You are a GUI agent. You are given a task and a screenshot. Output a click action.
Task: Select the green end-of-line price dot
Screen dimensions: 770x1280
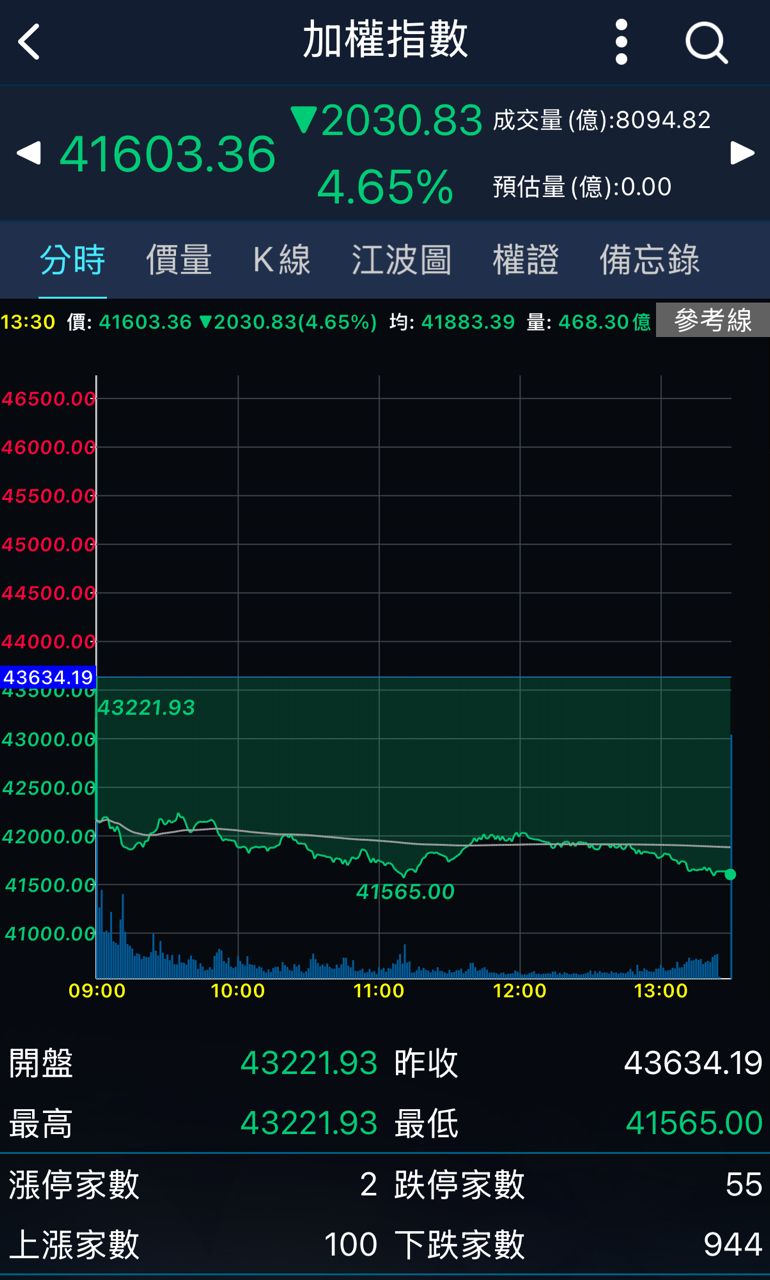730,874
